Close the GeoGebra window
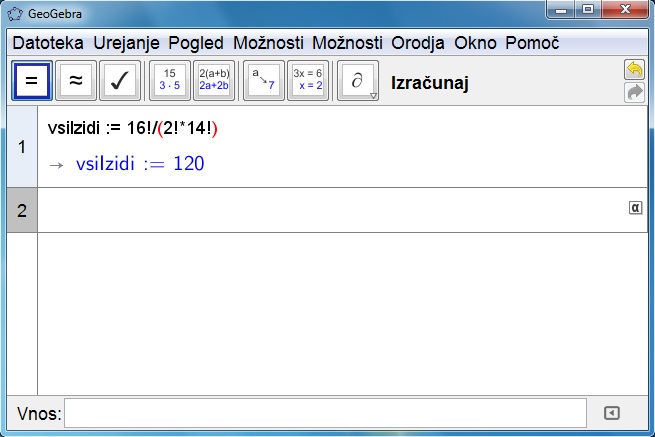Screen dimensions: 655x437 pos(625,10)
